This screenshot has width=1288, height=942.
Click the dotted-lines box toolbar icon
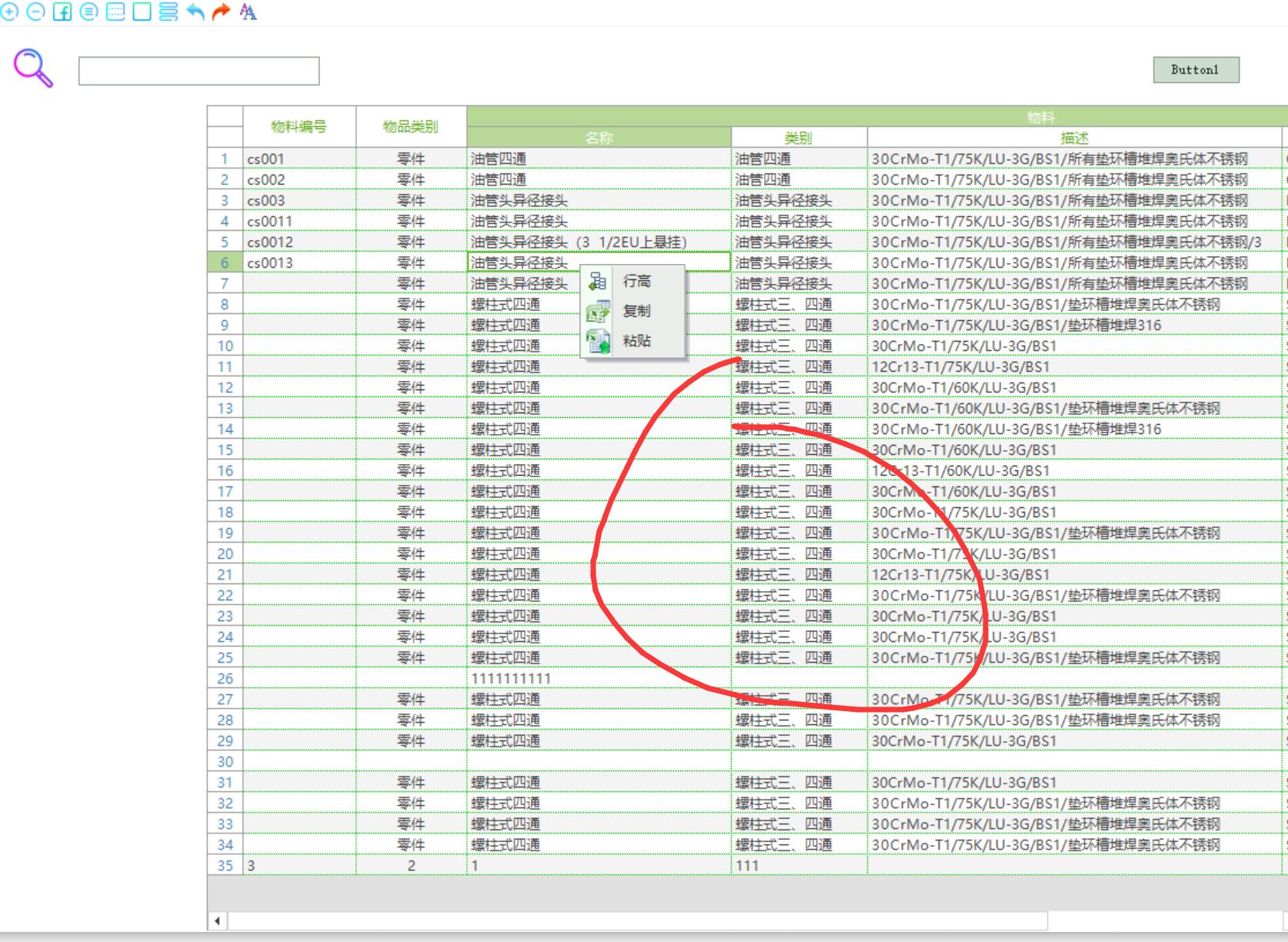[115, 12]
